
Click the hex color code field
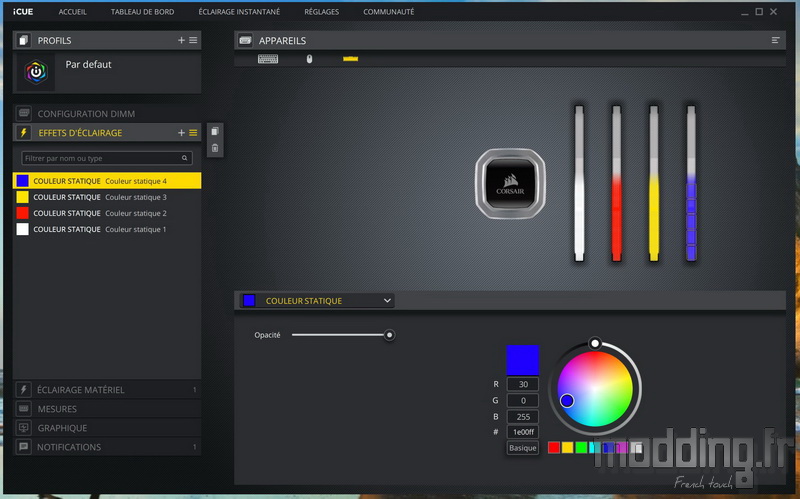[x=522, y=432]
